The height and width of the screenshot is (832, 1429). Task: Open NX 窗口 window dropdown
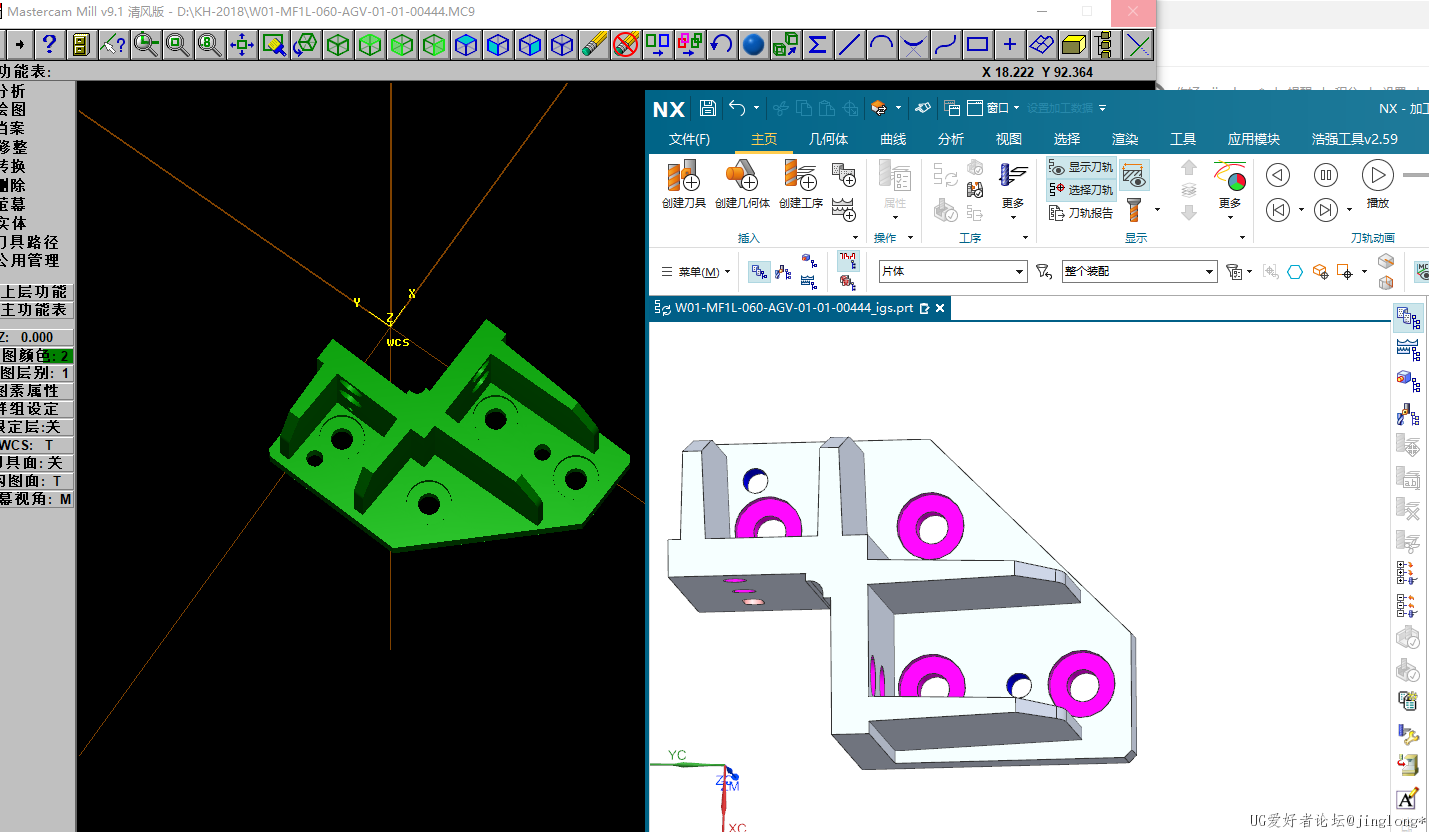[1003, 108]
